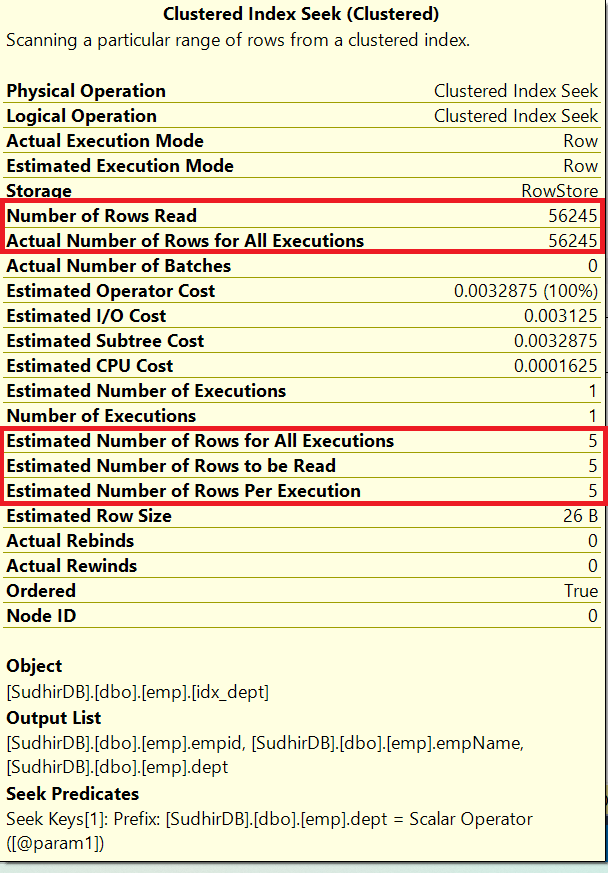Click the 'Node ID' label
608x873 pixels.
pyautogui.click(x=41, y=616)
